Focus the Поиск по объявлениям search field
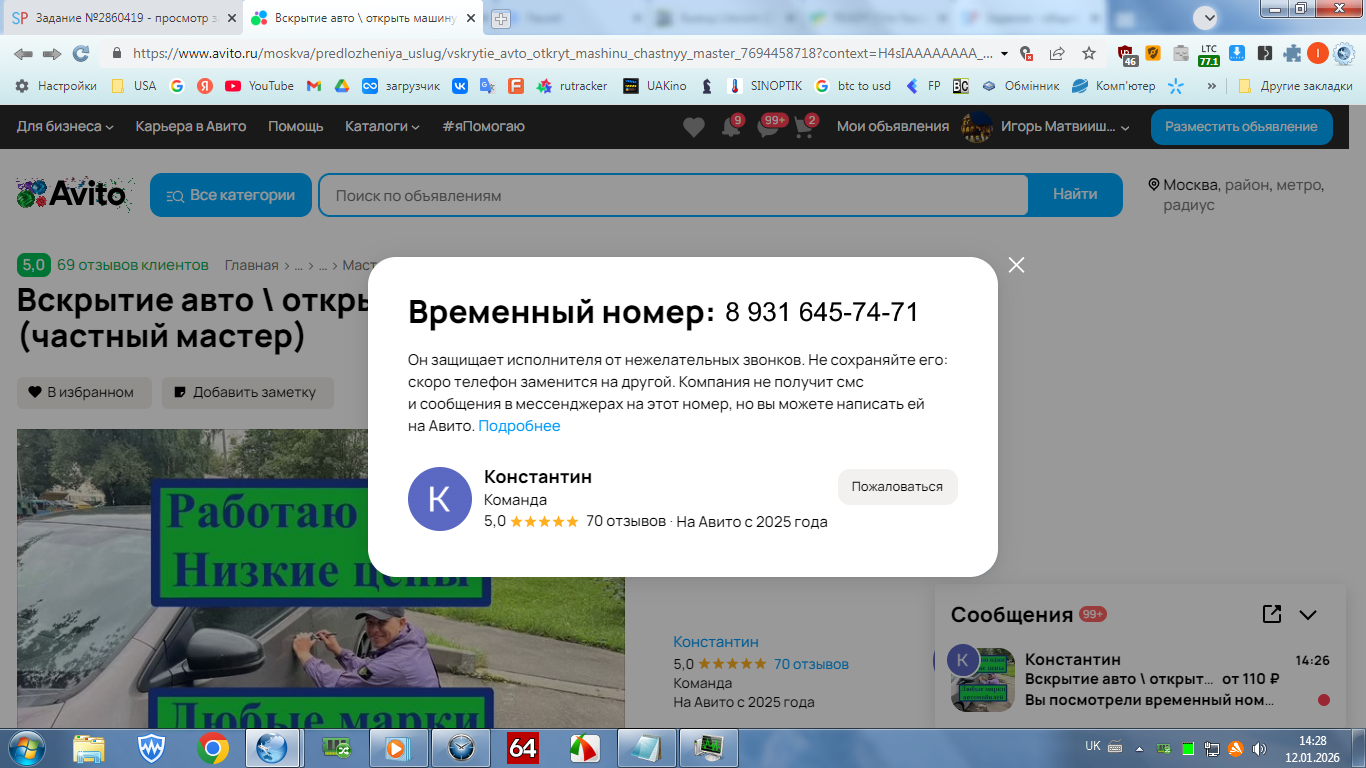The height and width of the screenshot is (768, 1366). pos(673,195)
